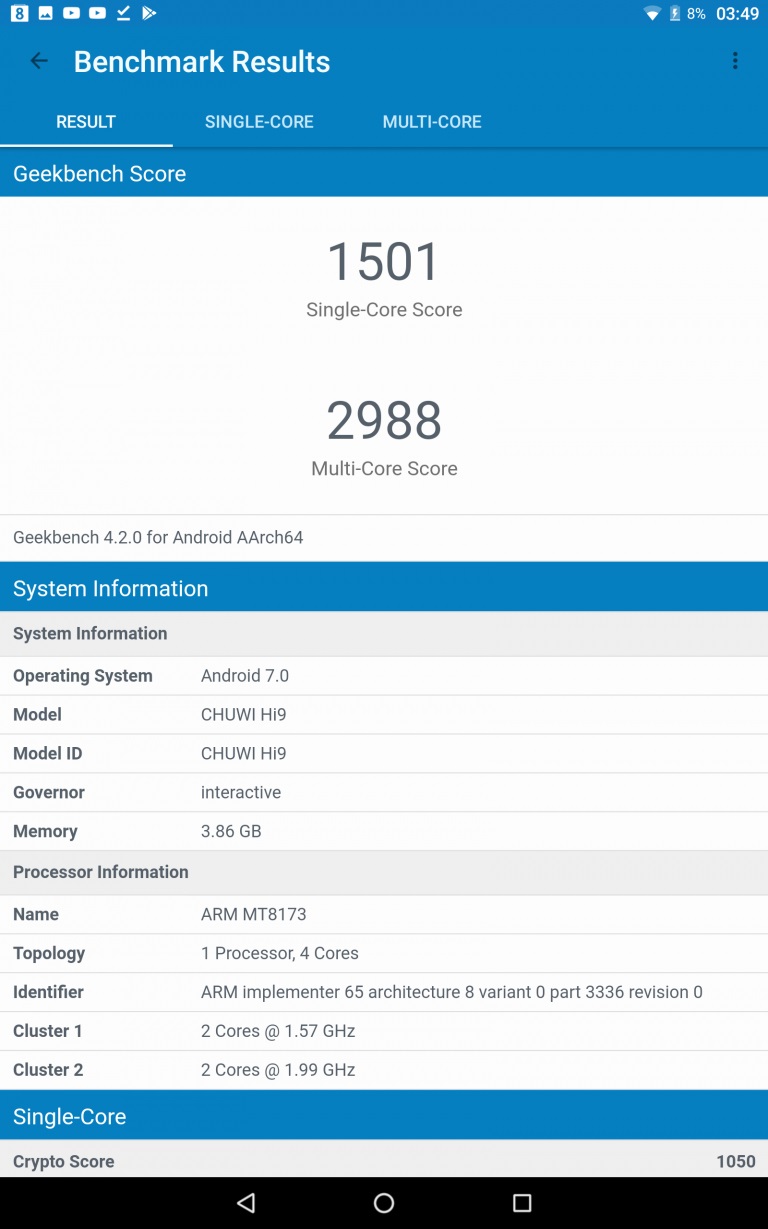Tap the second YouTube notification icon
Viewport: 768px width, 1229px height.
[97, 13]
